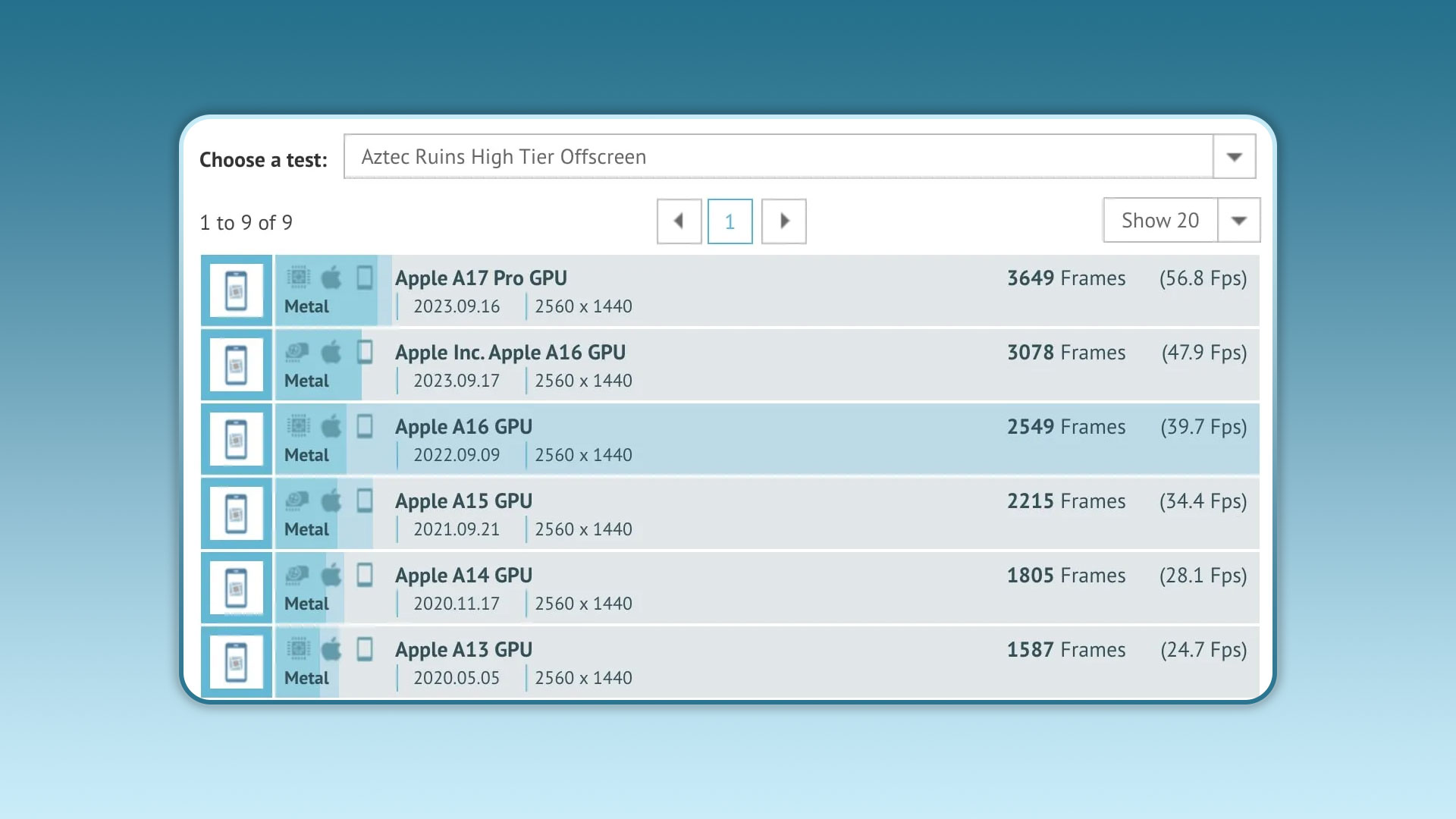This screenshot has width=1456, height=819.
Task: Click the phone icon in Apple A17 Pro row
Action: click(365, 278)
